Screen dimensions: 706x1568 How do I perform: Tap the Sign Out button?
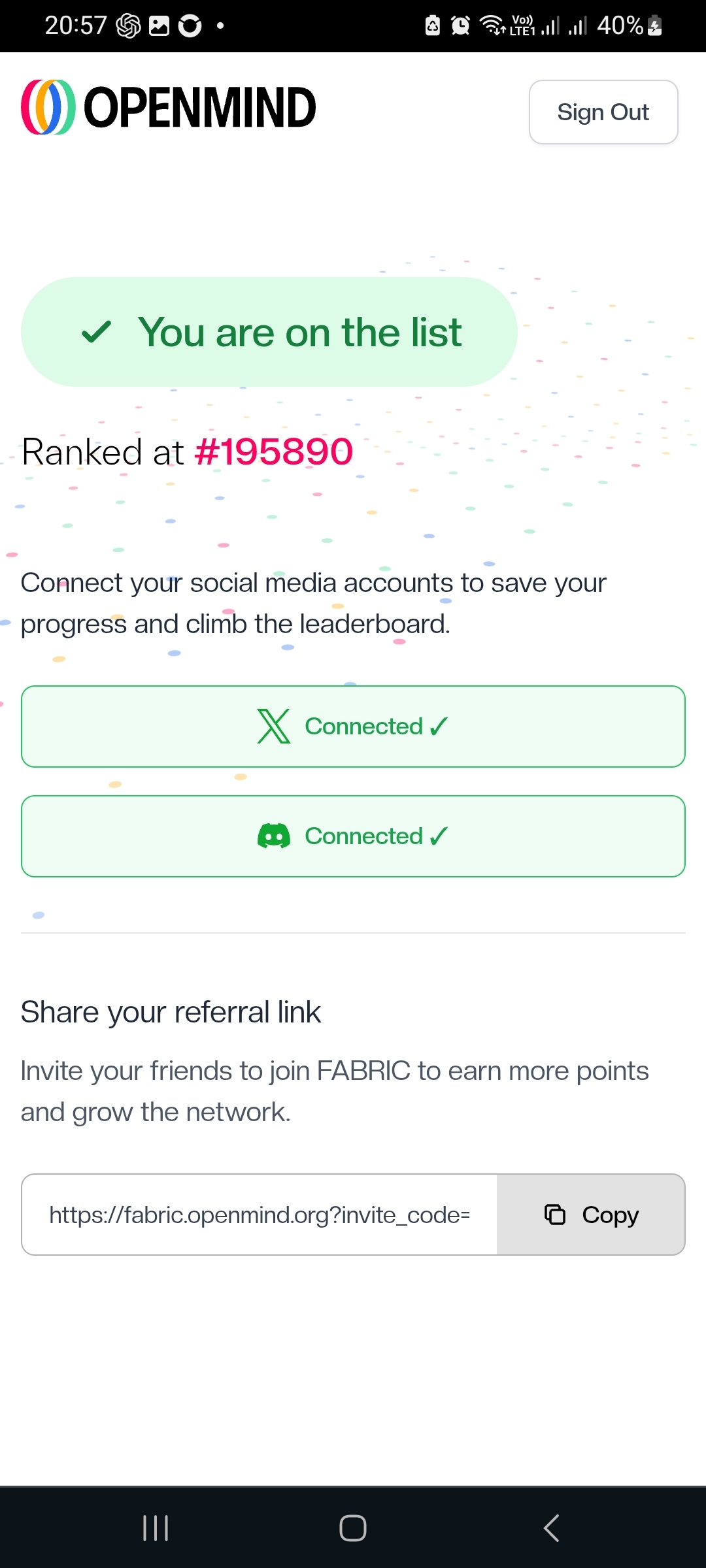[603, 112]
